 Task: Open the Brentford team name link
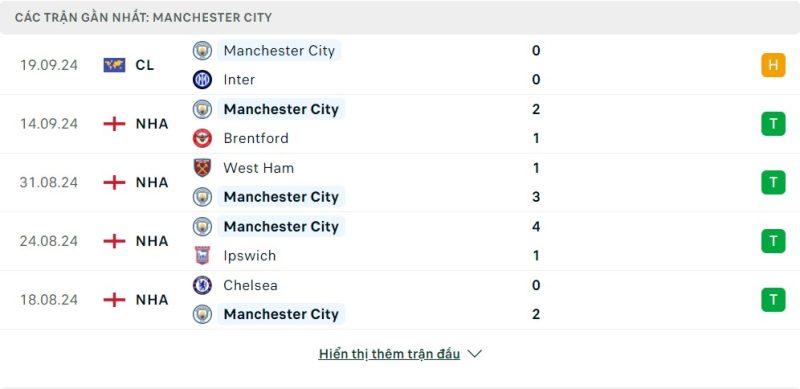tap(256, 138)
